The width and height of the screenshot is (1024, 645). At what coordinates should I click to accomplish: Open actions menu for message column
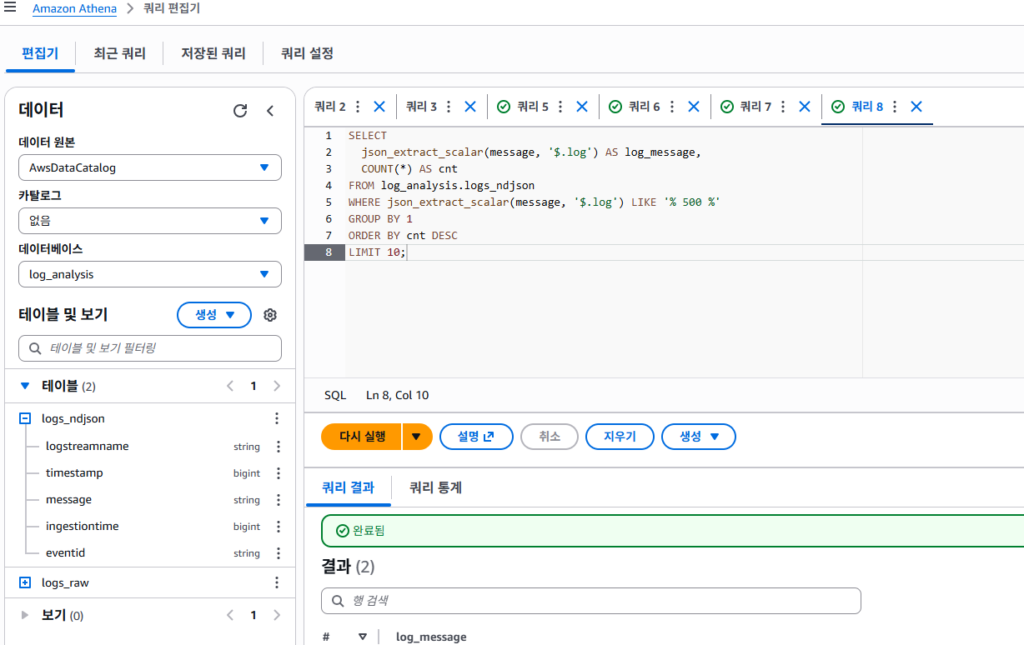pyautogui.click(x=278, y=500)
